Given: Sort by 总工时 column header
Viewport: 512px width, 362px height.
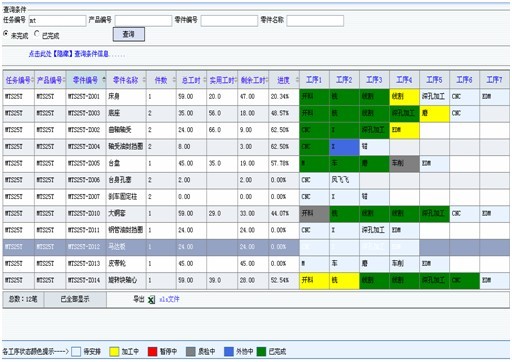Looking at the screenshot, I should (x=191, y=80).
